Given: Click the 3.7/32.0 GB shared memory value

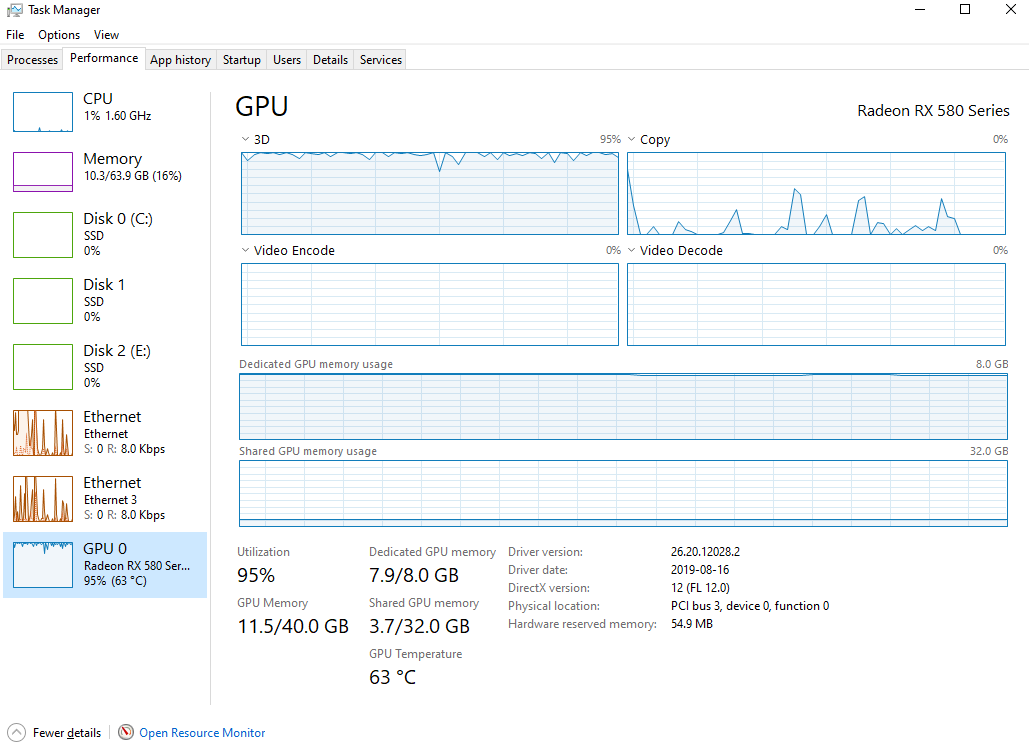Looking at the screenshot, I should tap(419, 626).
